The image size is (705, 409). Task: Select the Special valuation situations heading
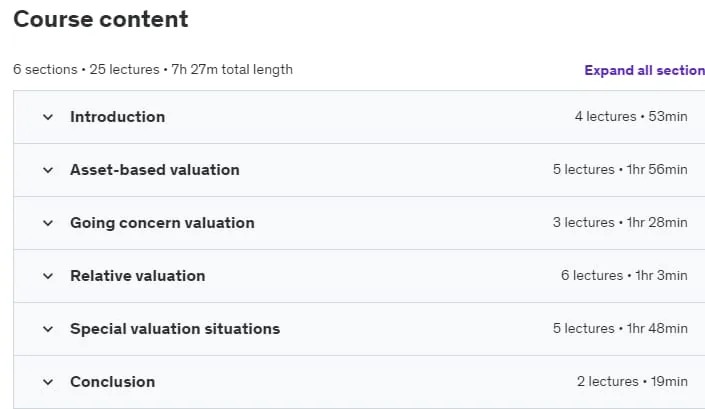[x=175, y=329]
